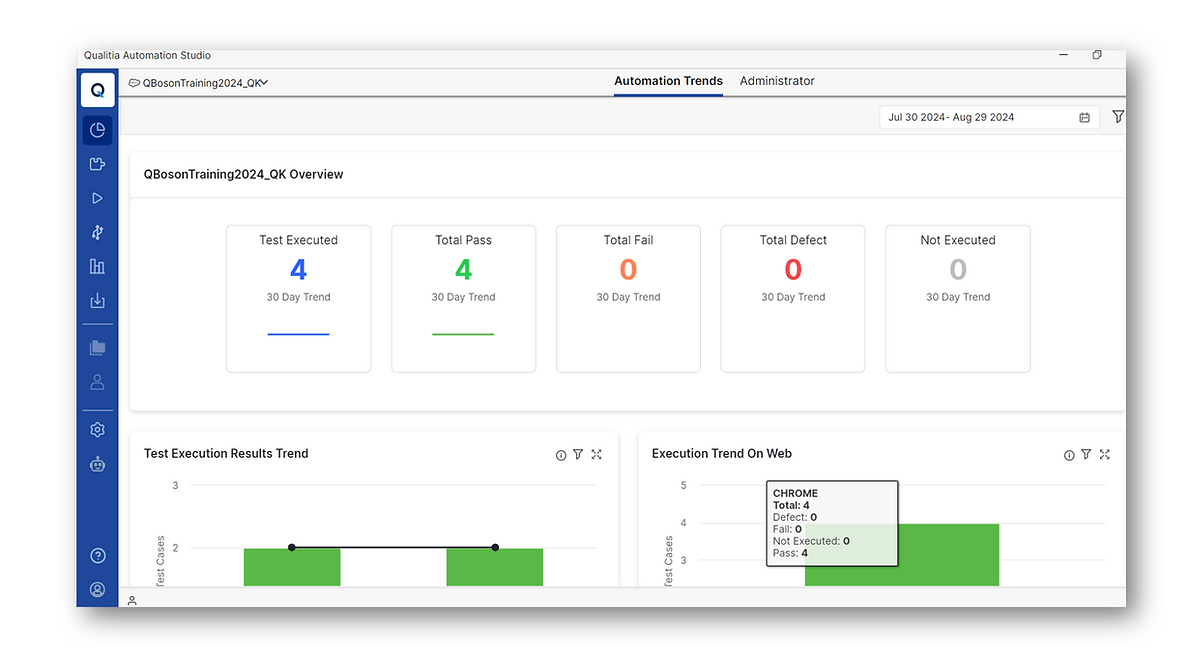Click the green Total Pass trend line
The image size is (1190, 649).
point(463,334)
